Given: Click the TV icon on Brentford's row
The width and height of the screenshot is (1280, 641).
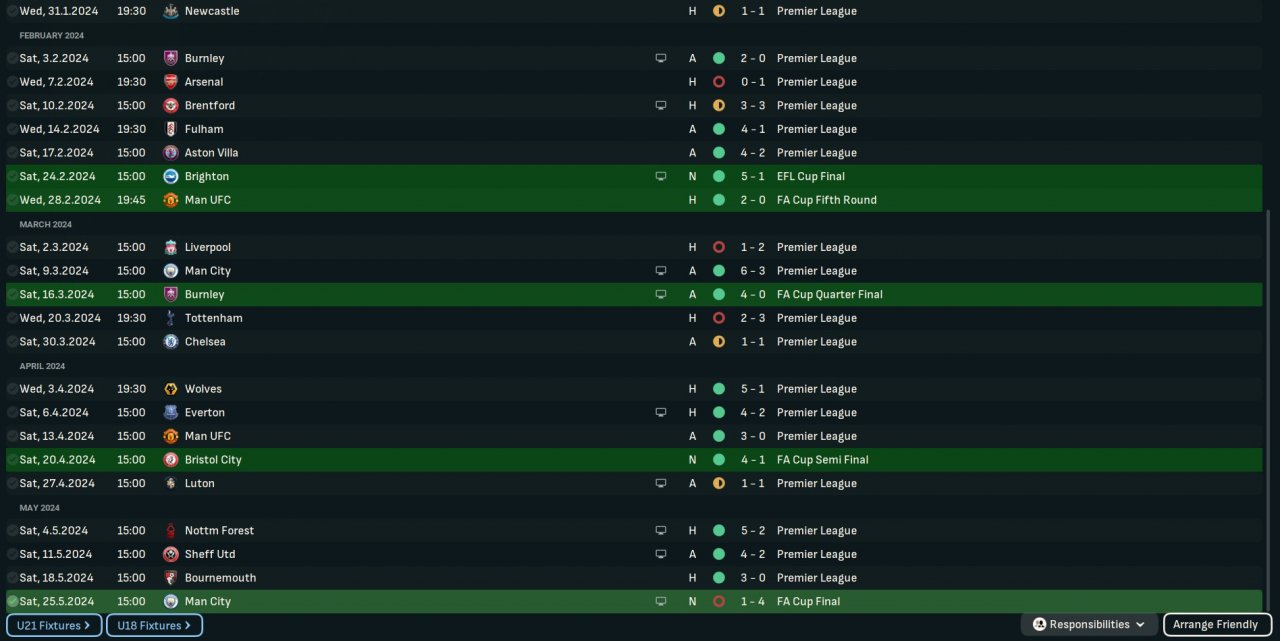Looking at the screenshot, I should click(x=660, y=105).
